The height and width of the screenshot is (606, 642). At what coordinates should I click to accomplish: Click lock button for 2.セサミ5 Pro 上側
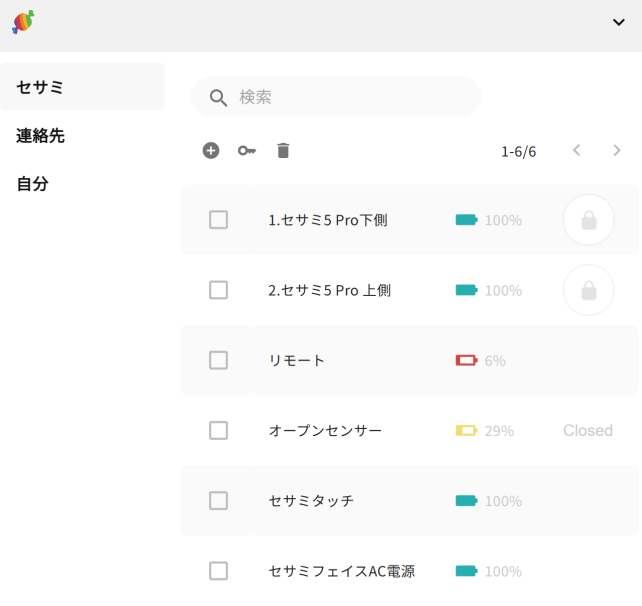coord(589,290)
